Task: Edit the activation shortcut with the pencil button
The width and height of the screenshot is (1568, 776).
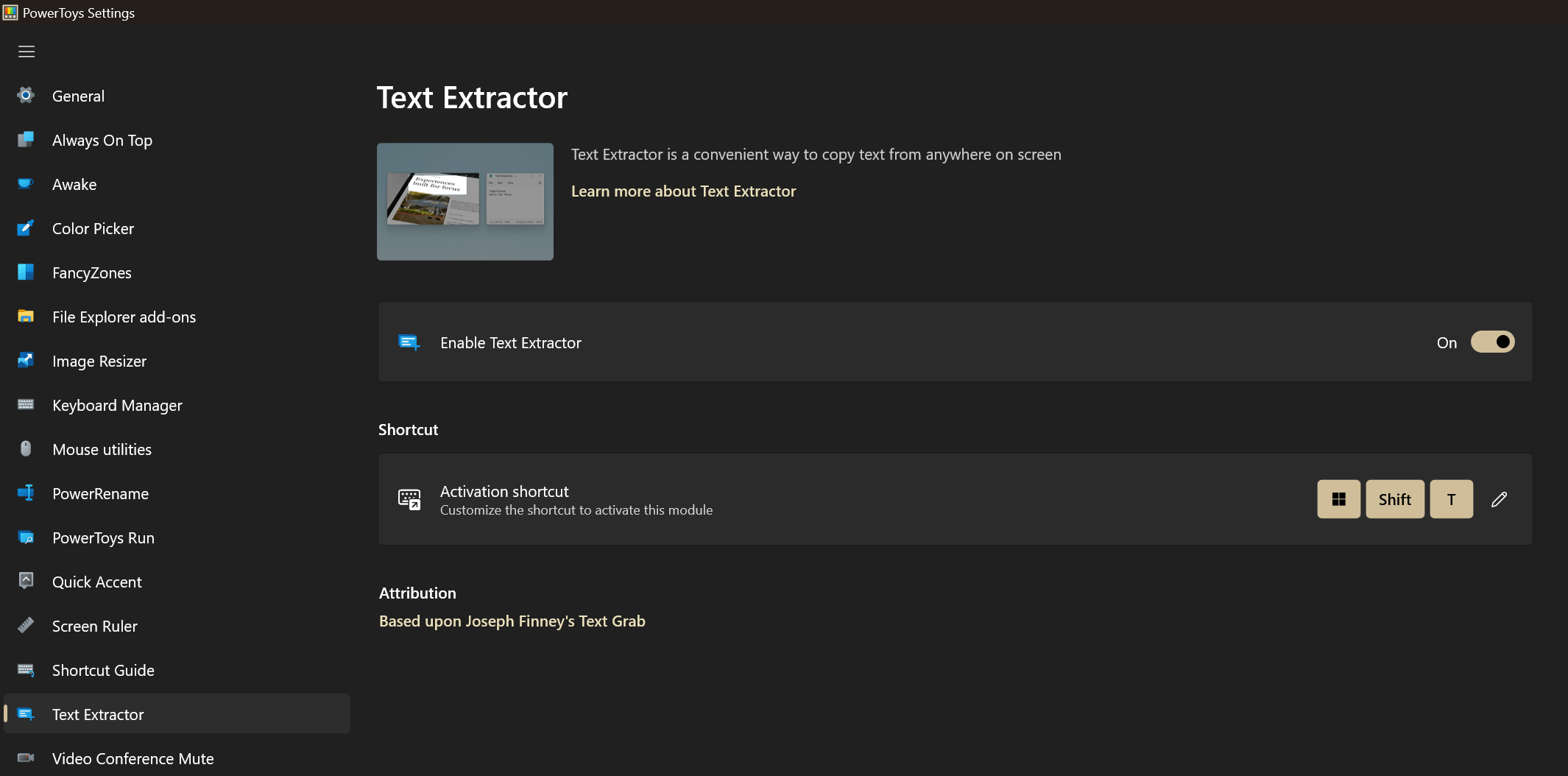Action: click(x=1500, y=499)
